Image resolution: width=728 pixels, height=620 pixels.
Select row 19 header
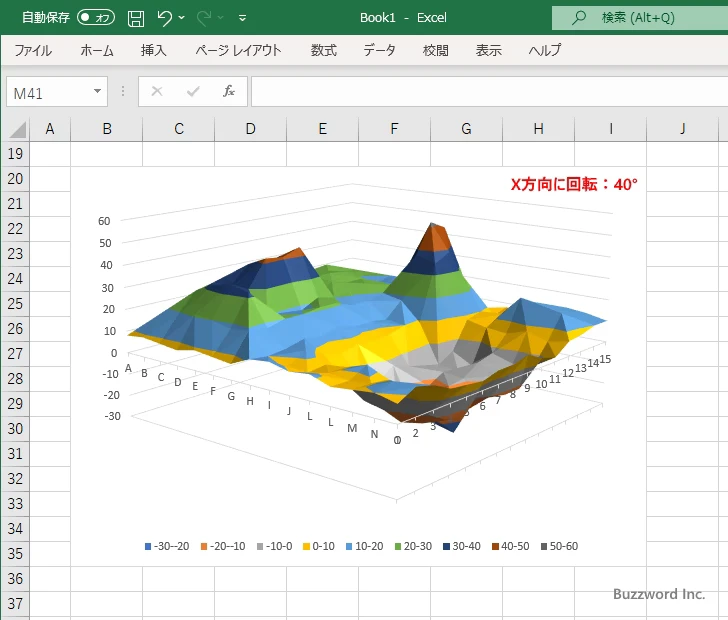pos(15,154)
